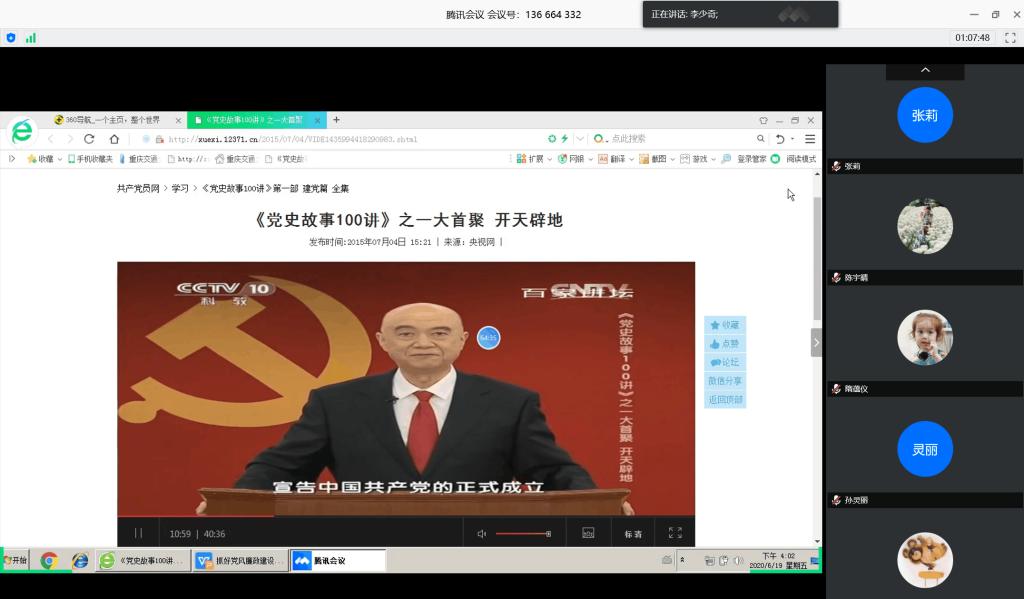Click the video aspect ratio icon
1024x599 pixels.
tap(588, 533)
